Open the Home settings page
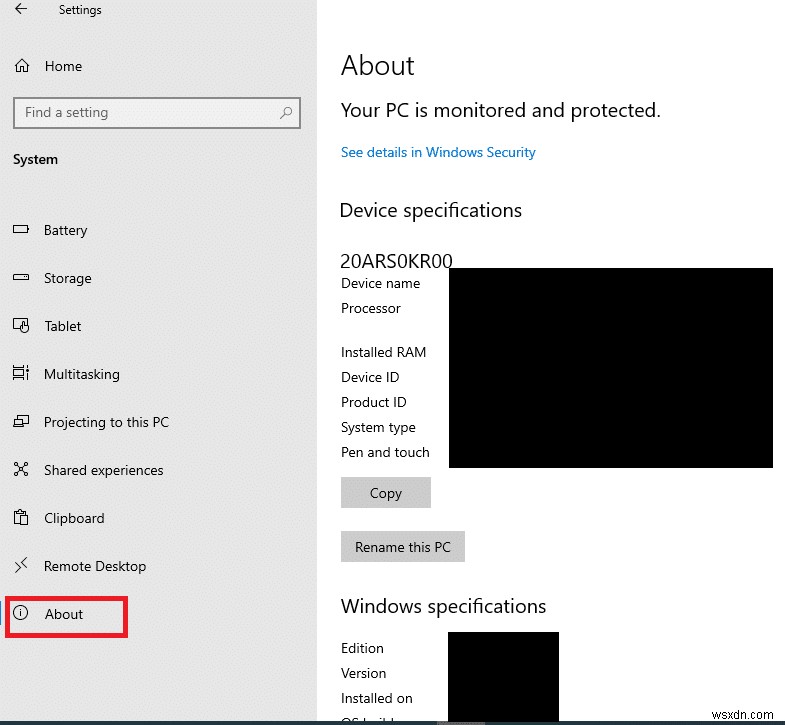Image resolution: width=785 pixels, height=725 pixels. 63,66
